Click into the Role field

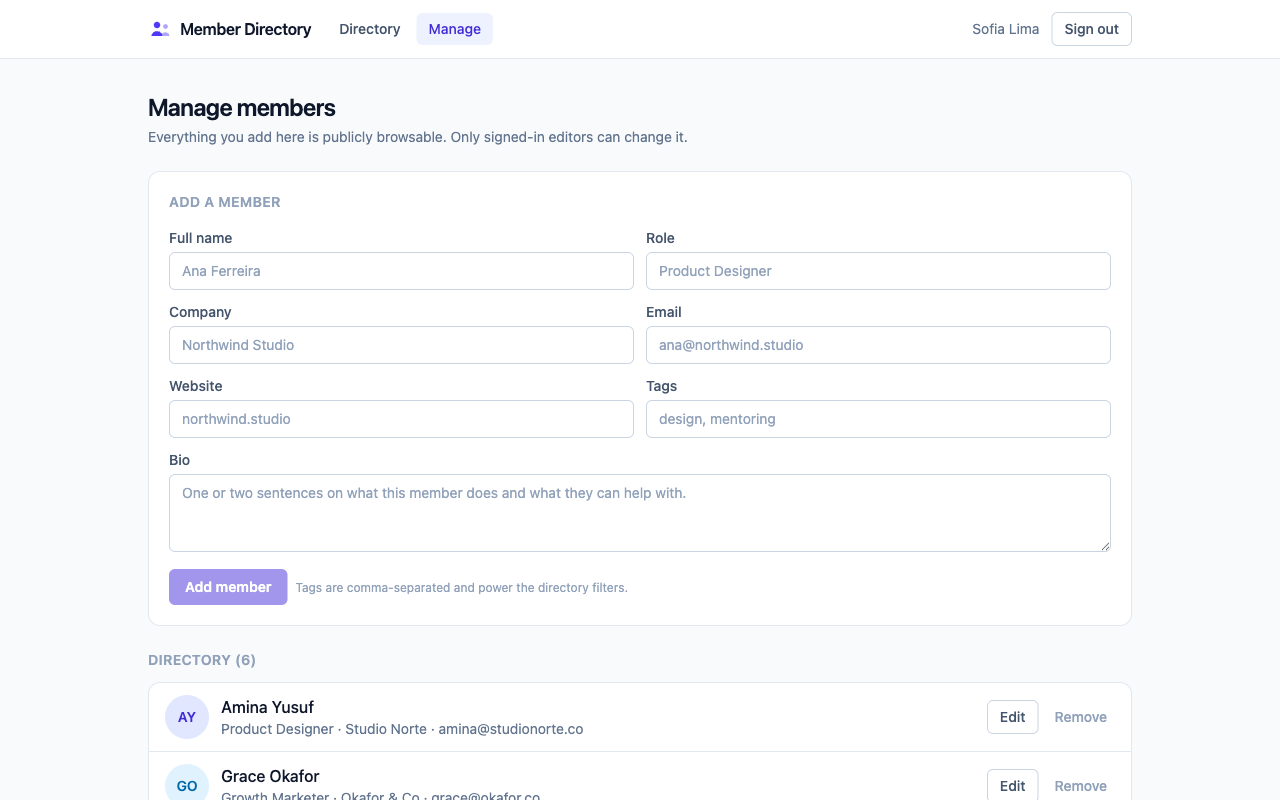click(878, 271)
